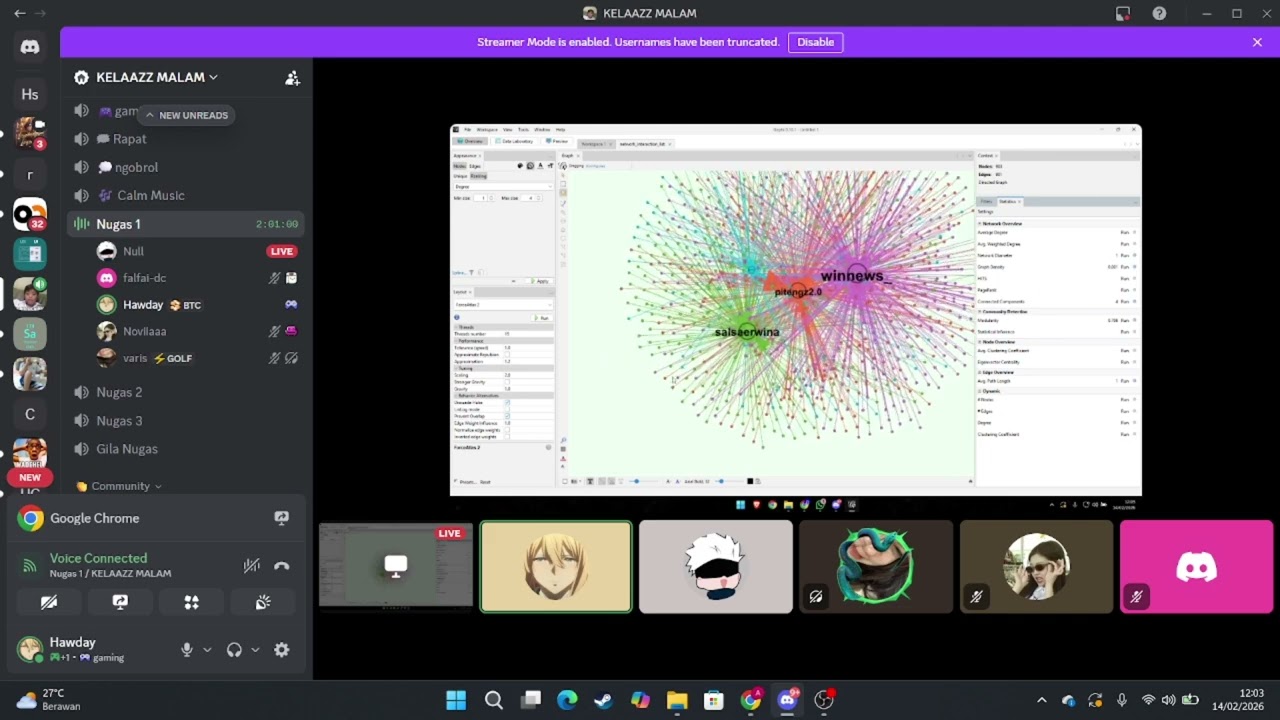Screen dimensions: 1280x720
Task: Join the Calm Music voice channel
Action: pyautogui.click(x=186, y=195)
